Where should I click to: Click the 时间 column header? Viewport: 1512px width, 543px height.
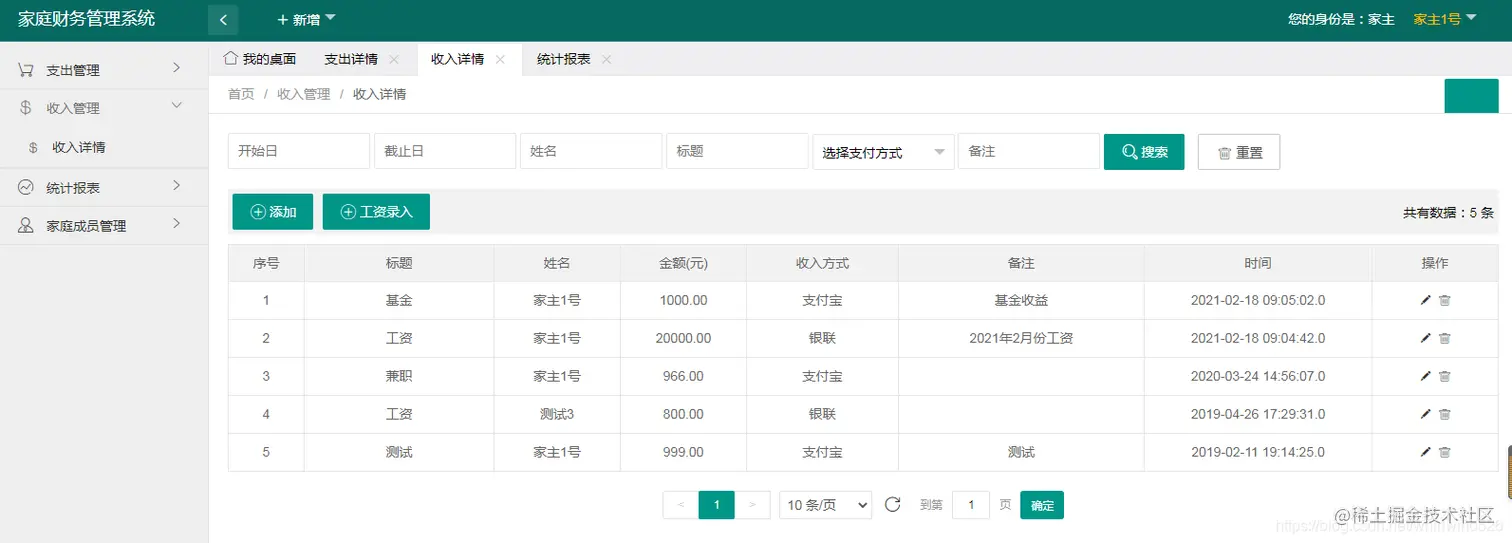pyautogui.click(x=1258, y=263)
